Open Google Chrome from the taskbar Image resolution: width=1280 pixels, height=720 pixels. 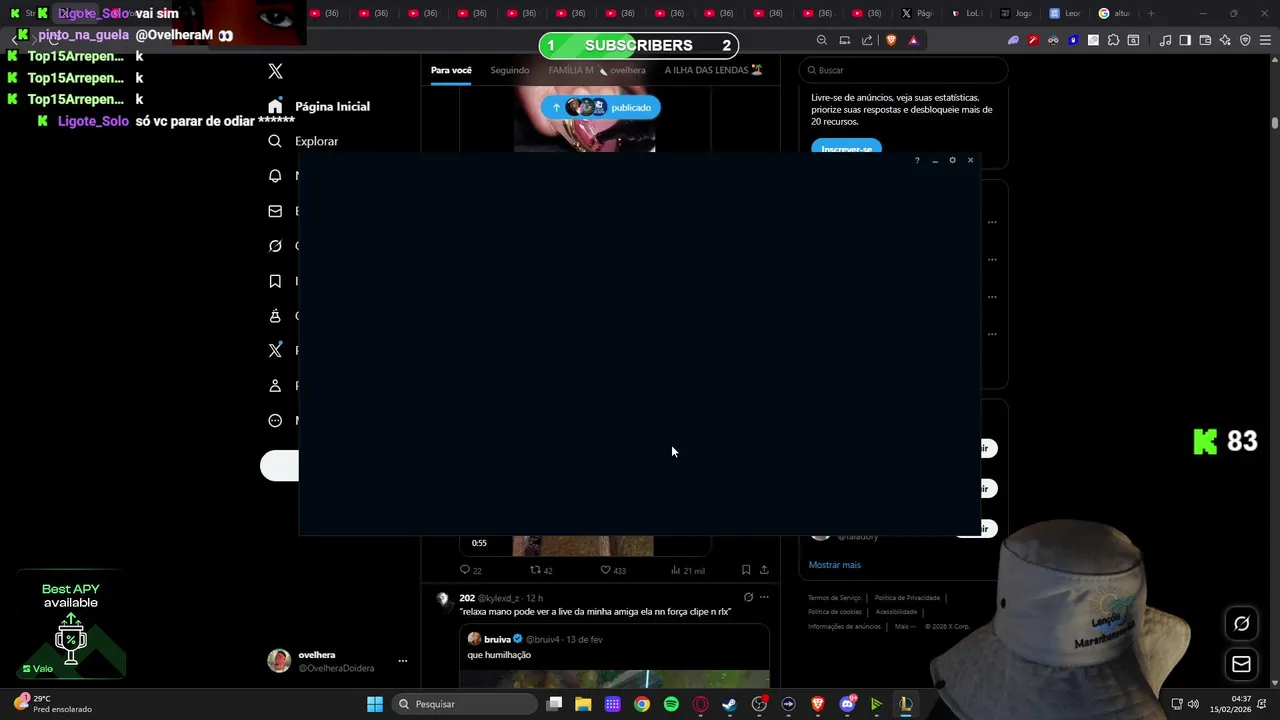tap(642, 704)
